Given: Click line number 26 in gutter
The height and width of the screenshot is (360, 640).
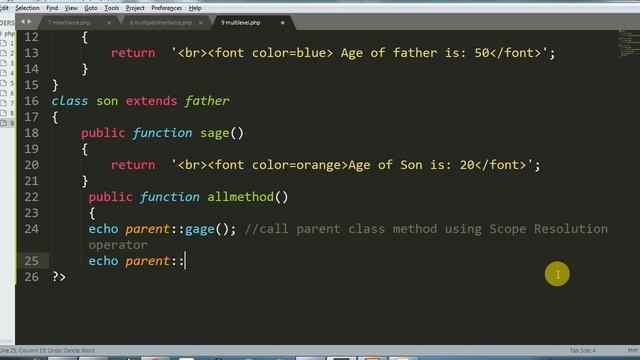Looking at the screenshot, I should [x=31, y=277].
